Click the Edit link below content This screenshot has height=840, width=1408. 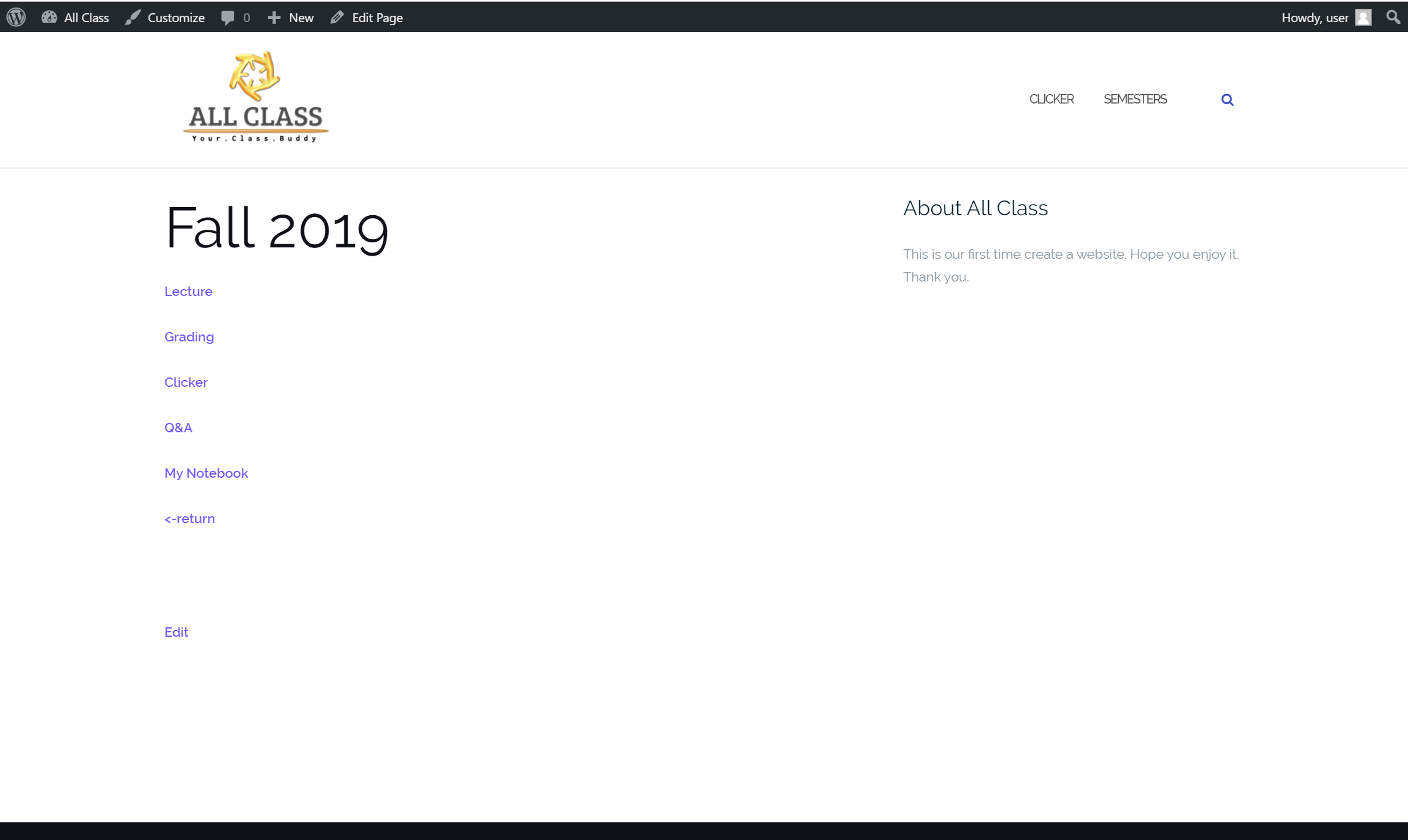coord(176,632)
